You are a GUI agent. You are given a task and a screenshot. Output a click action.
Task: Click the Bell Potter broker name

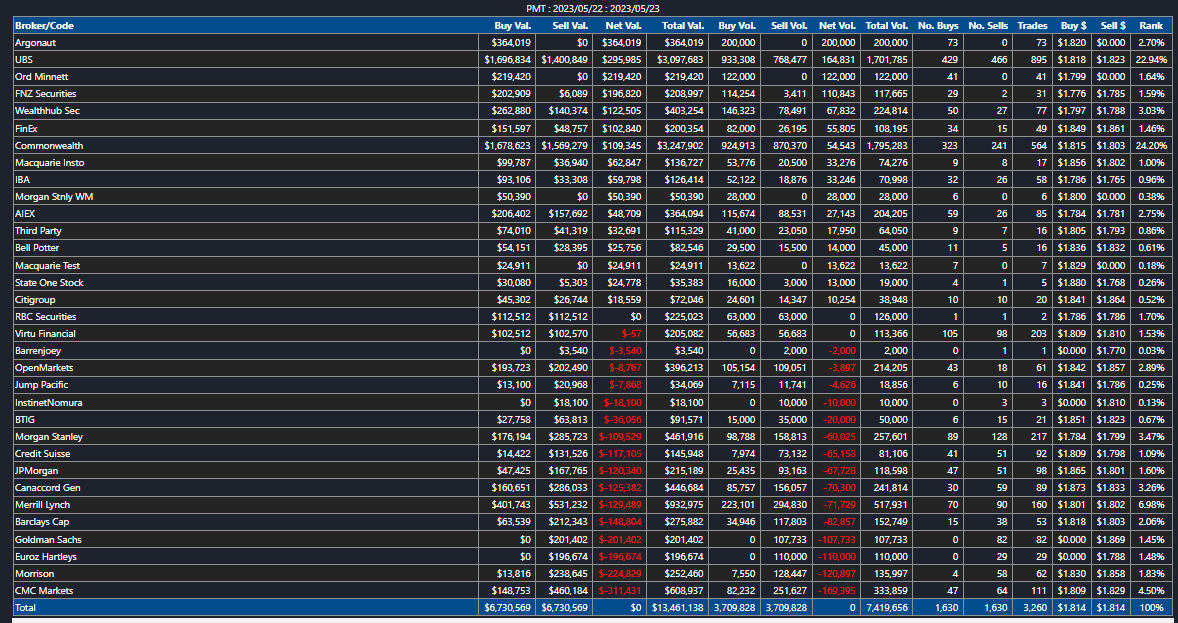click(x=37, y=248)
